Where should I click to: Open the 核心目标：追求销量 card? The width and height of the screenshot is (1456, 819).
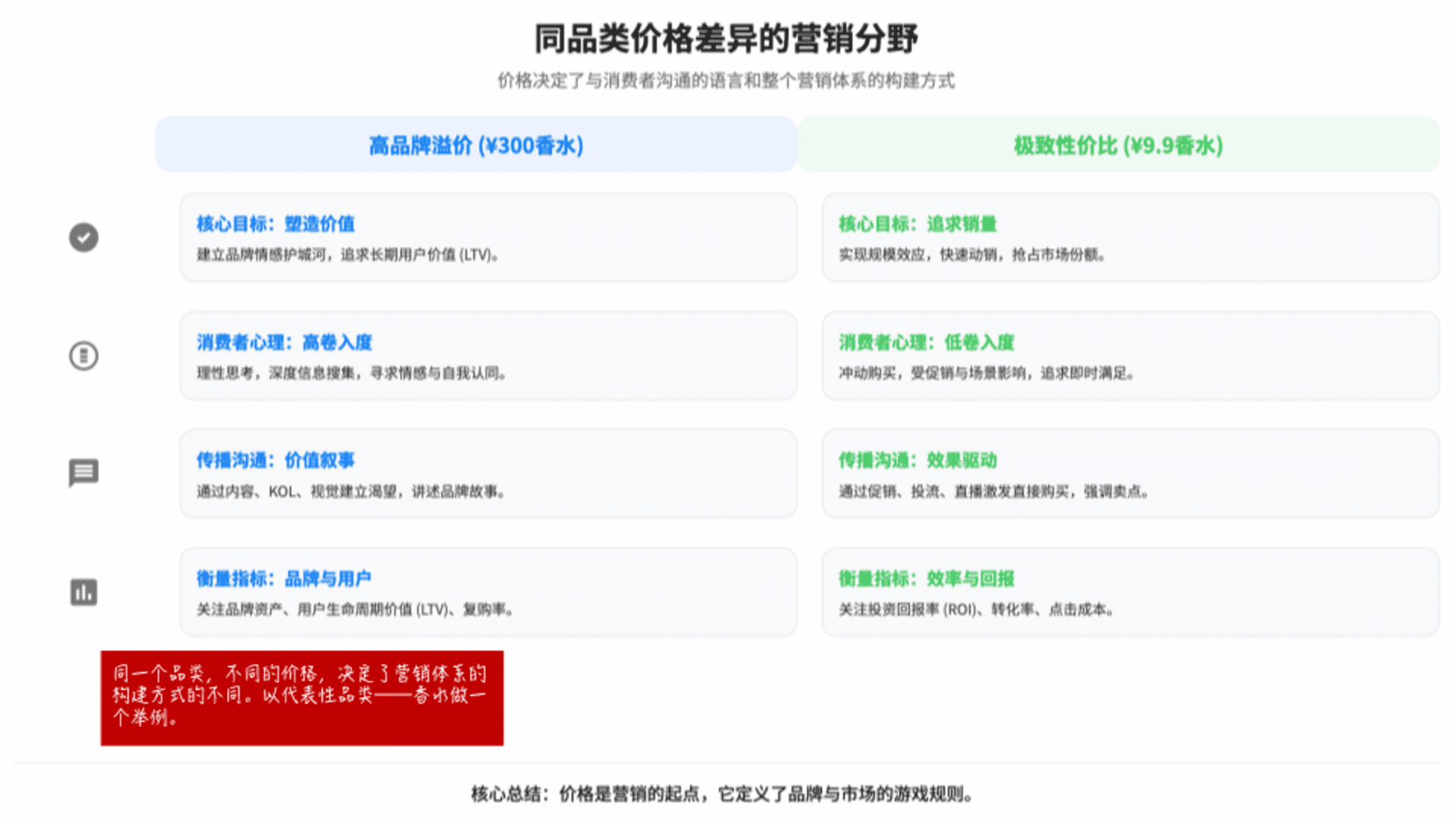click(1131, 237)
